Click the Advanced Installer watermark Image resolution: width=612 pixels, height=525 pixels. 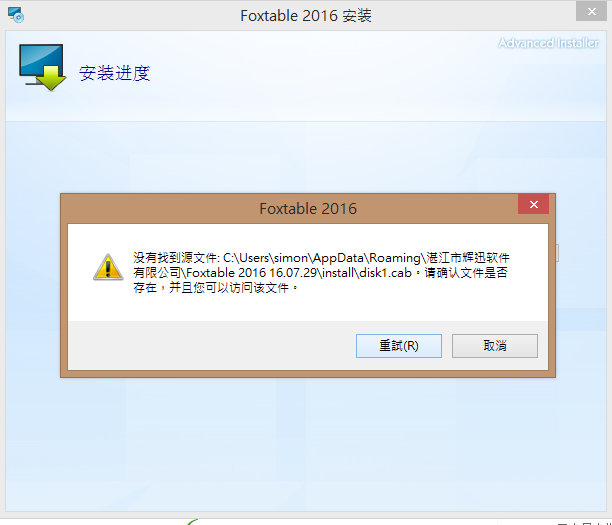(x=548, y=43)
